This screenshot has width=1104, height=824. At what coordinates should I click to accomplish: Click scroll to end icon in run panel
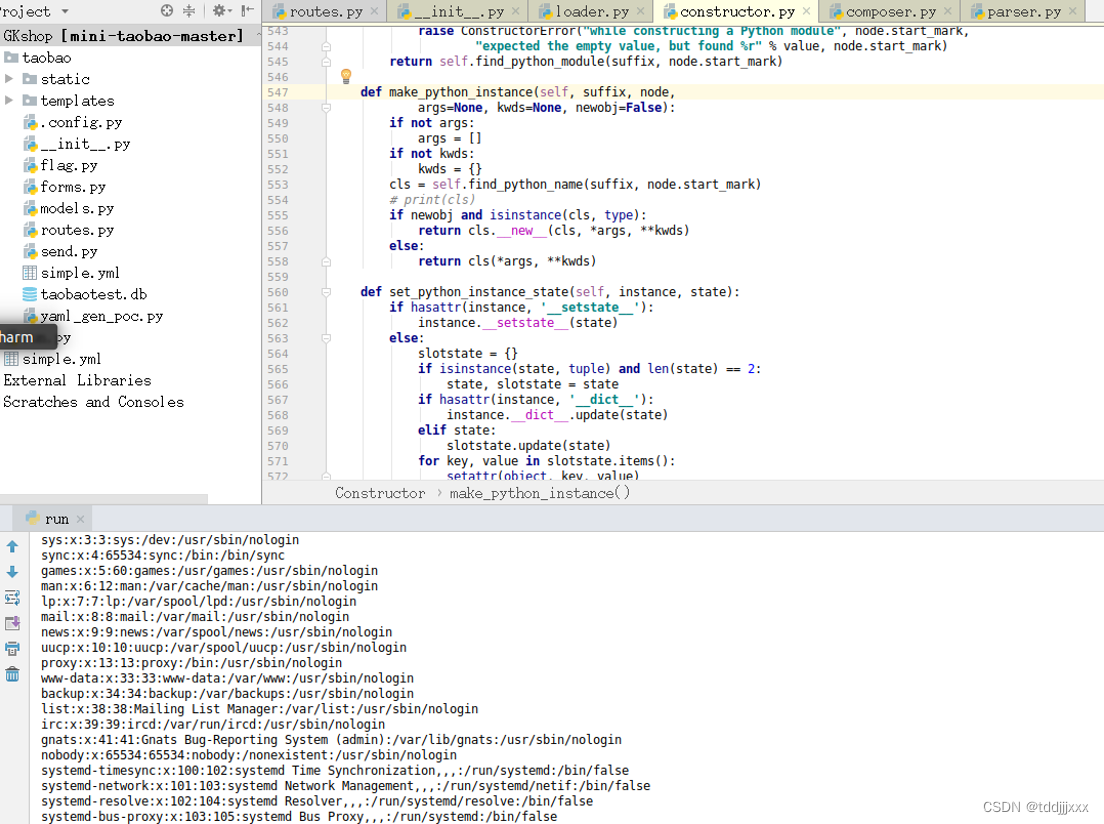point(13,623)
